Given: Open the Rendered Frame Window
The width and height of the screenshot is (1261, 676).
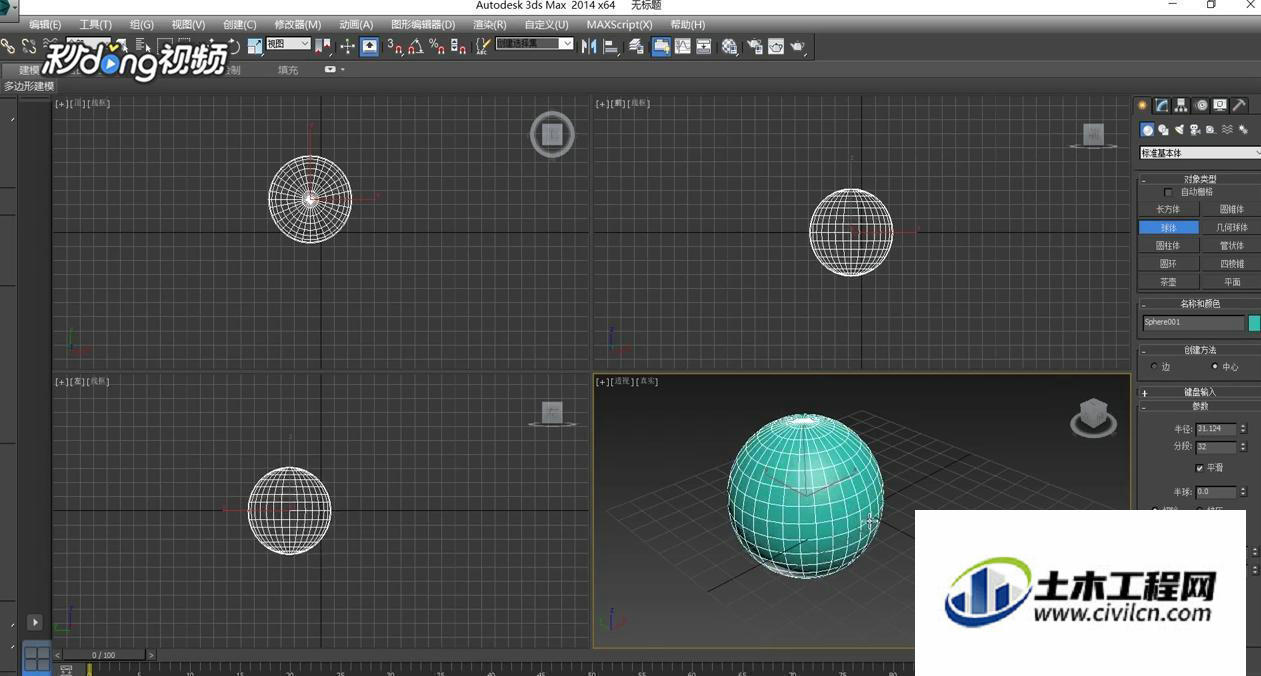Looking at the screenshot, I should [x=775, y=46].
